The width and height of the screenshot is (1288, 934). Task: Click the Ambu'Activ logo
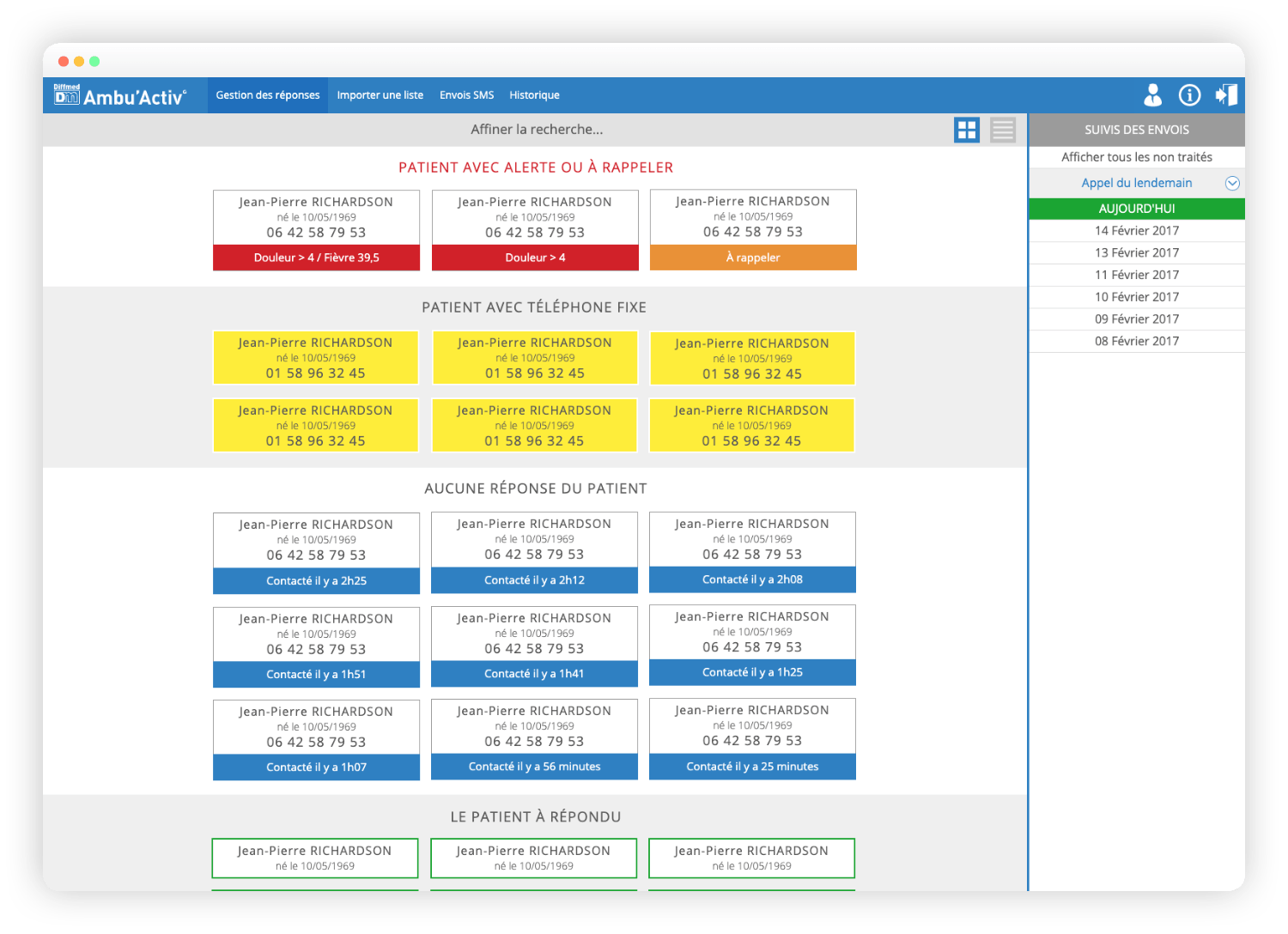(120, 95)
